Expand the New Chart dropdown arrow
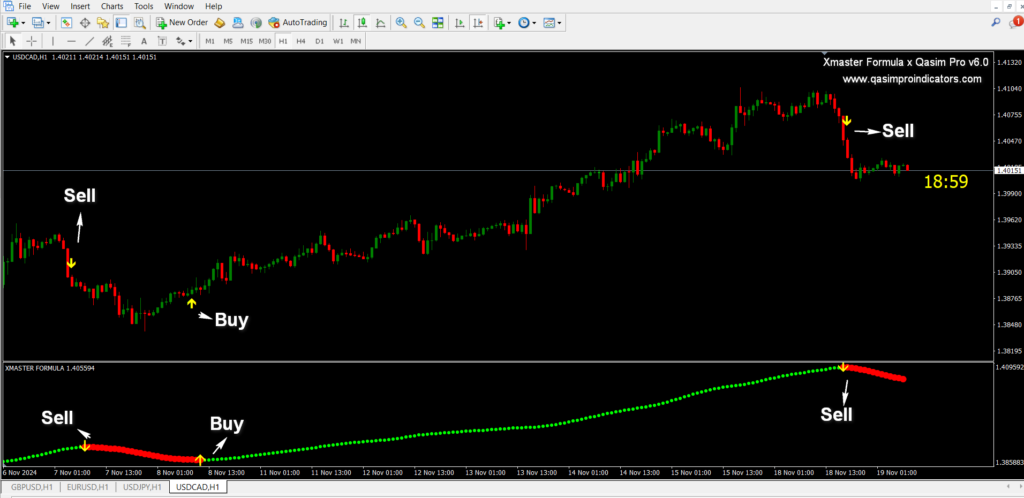This screenshot has height=498, width=1024. (x=23, y=23)
